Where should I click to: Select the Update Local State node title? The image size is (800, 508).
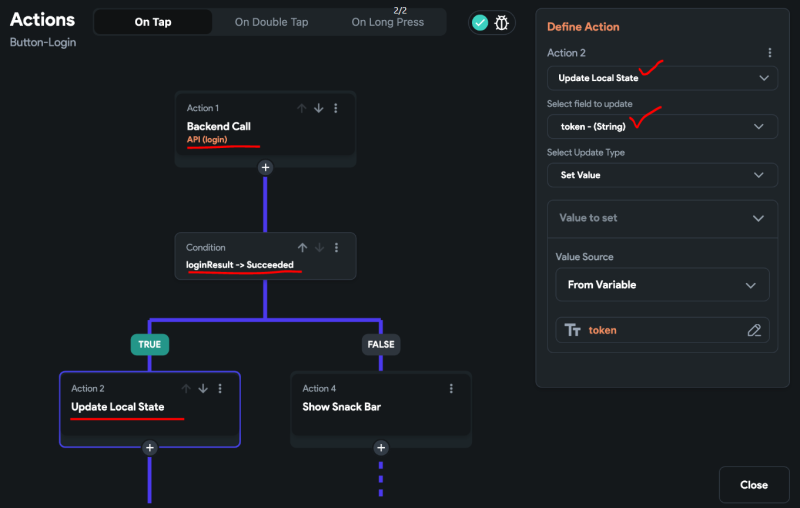[x=117, y=407]
